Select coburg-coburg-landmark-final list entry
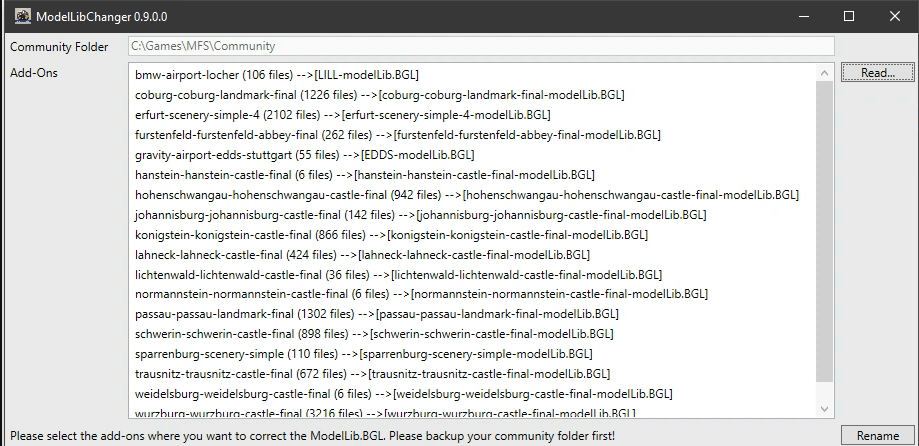Image resolution: width=919 pixels, height=446 pixels. tap(379, 95)
